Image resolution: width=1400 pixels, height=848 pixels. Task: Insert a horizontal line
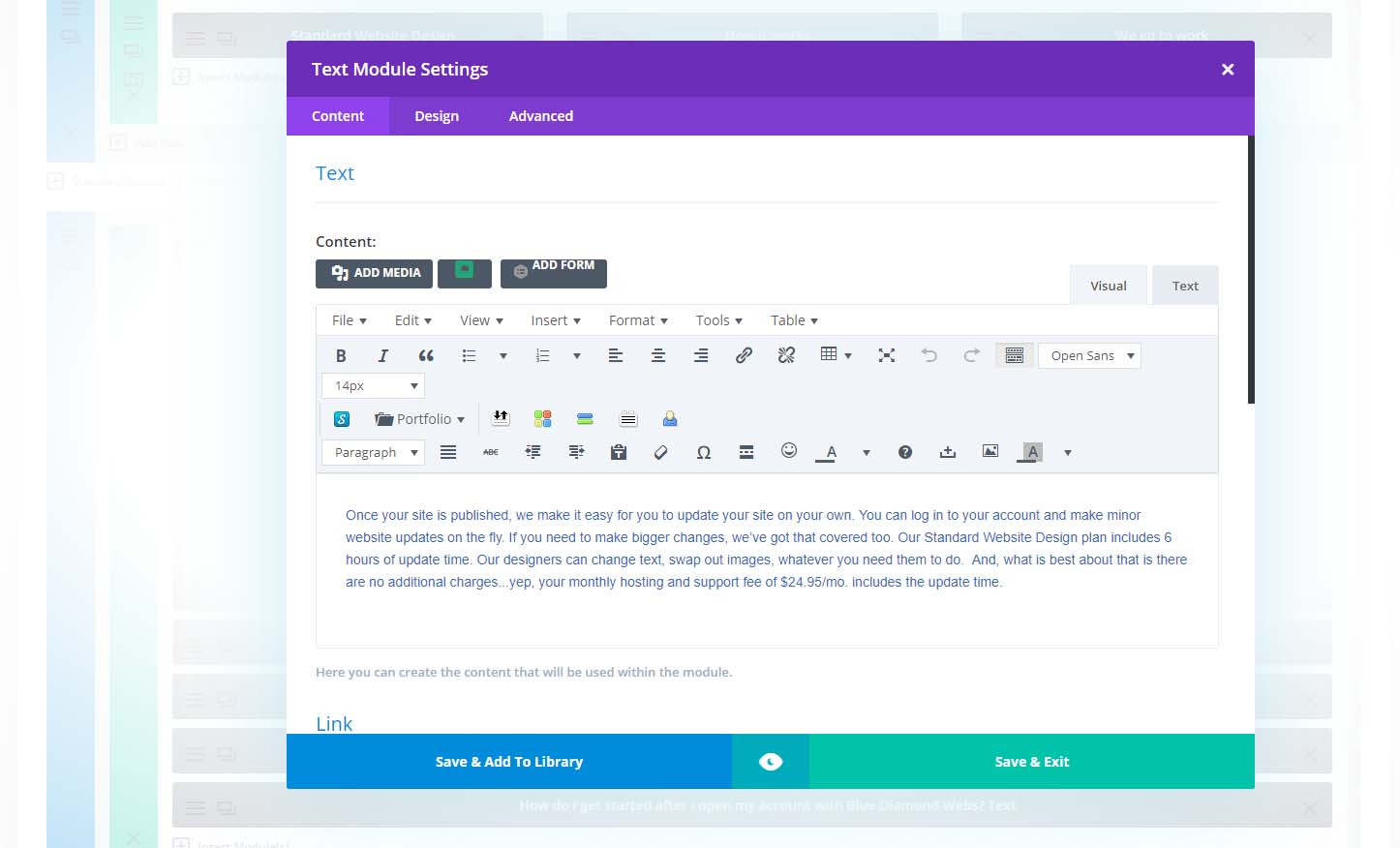point(746,452)
